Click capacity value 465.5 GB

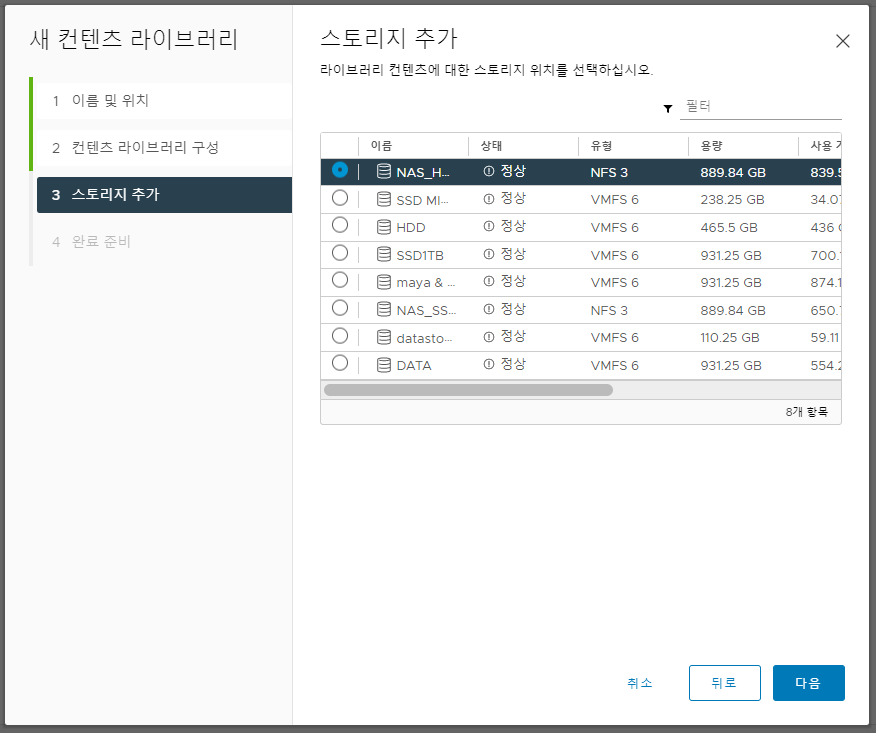coord(729,227)
